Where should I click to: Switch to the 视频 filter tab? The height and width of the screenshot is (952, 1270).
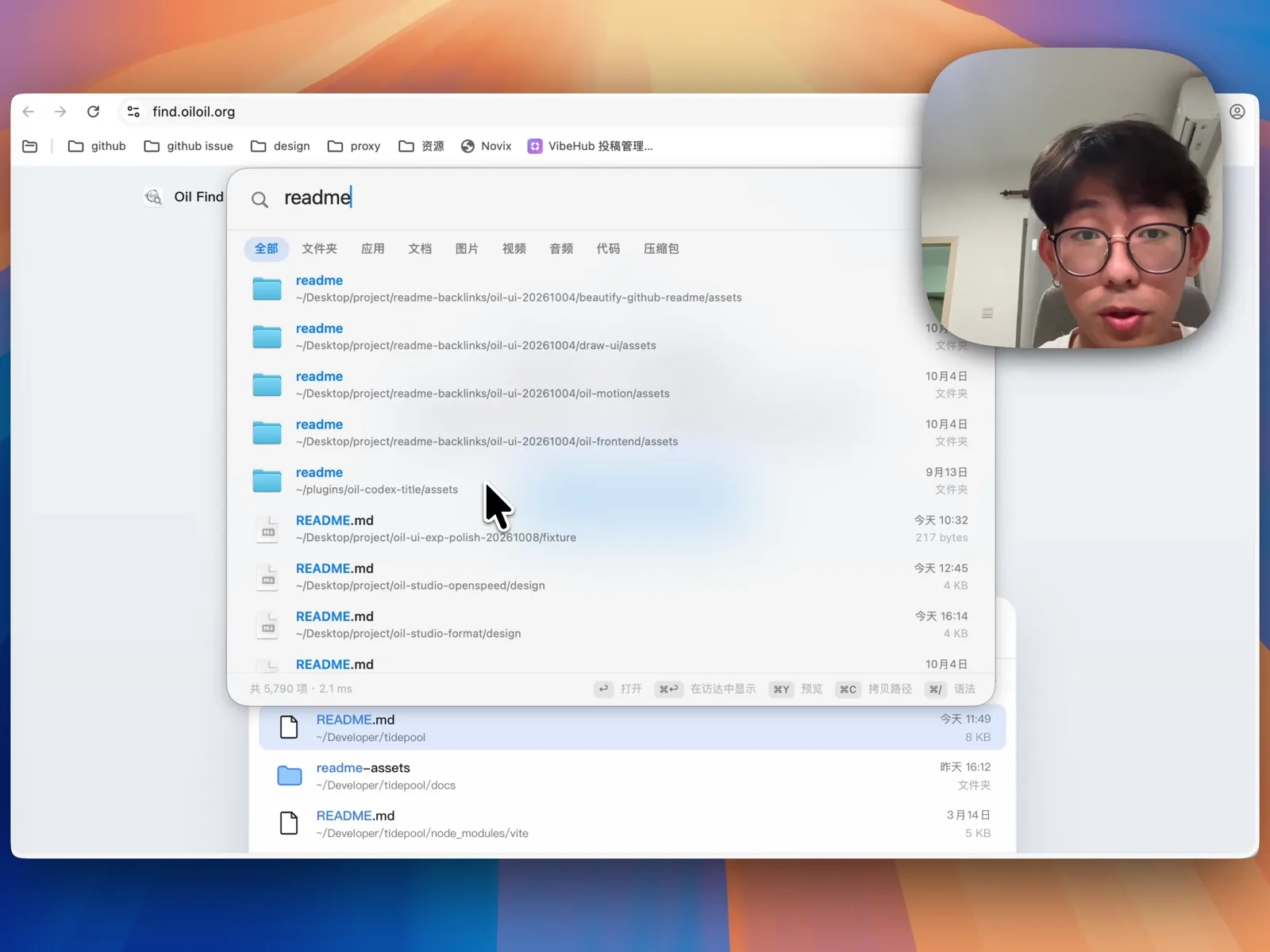[x=514, y=248]
